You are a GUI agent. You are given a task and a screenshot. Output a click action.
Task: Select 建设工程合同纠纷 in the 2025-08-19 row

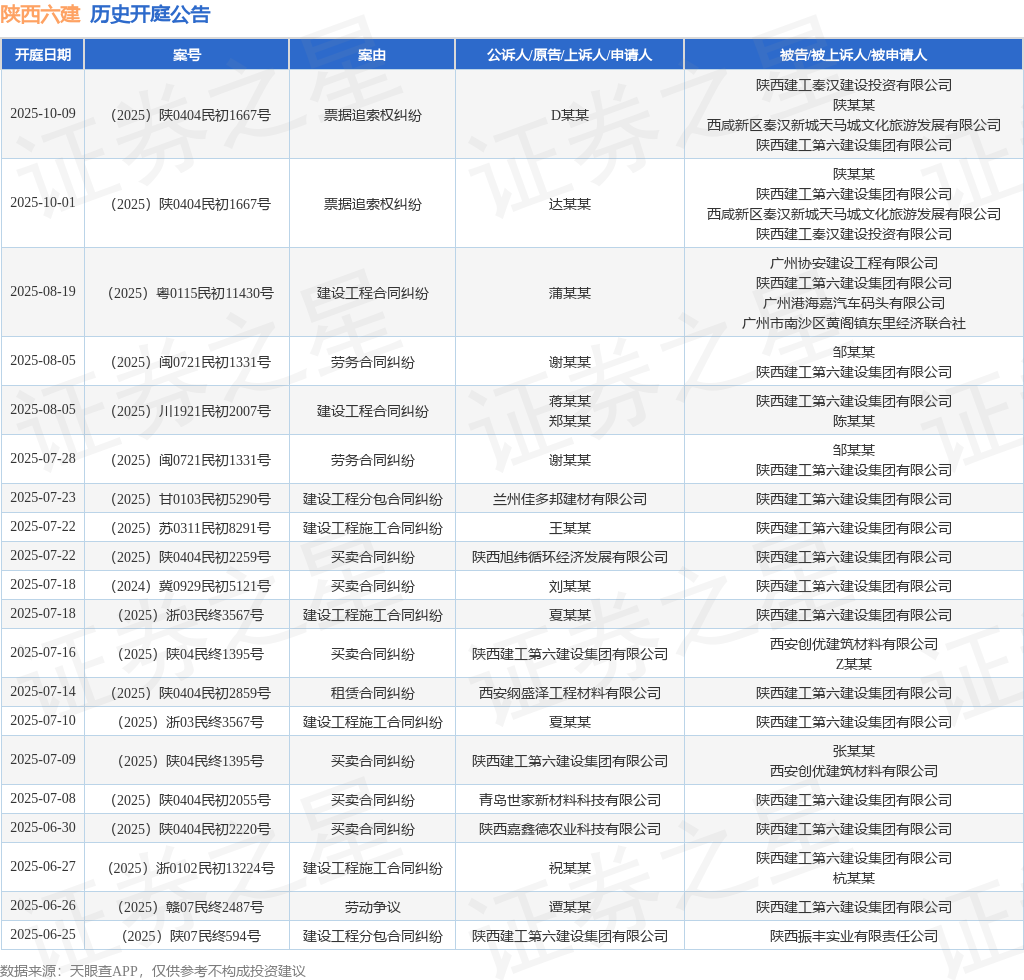point(372,293)
